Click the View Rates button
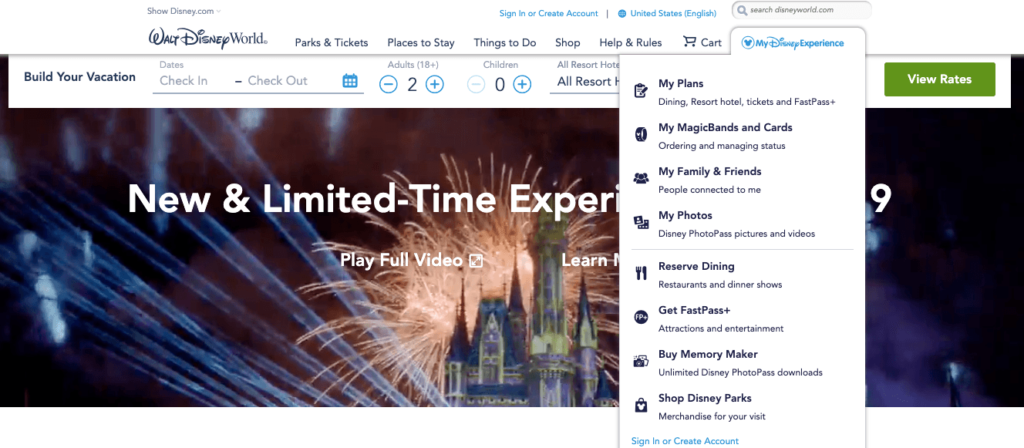 tap(939, 79)
